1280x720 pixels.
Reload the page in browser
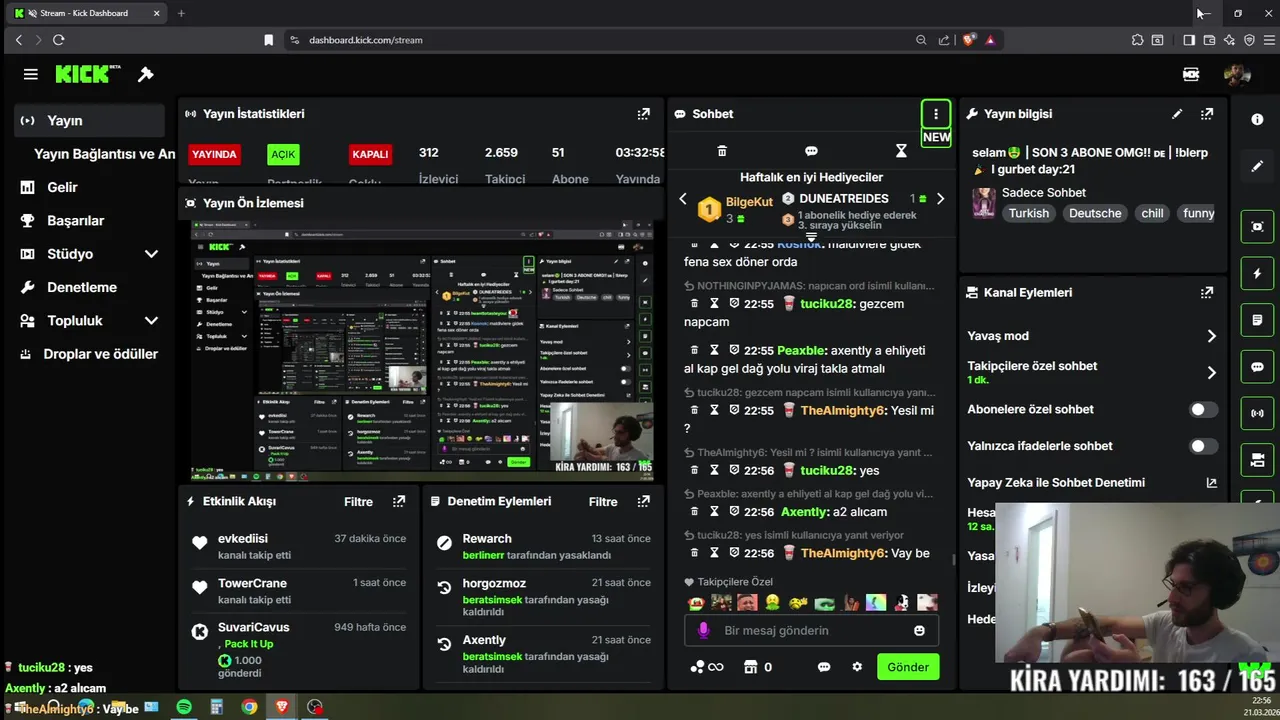(x=59, y=40)
